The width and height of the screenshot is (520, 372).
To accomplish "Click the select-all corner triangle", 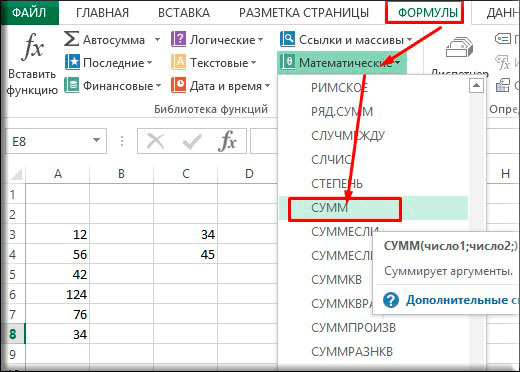I will pyautogui.click(x=16, y=174).
